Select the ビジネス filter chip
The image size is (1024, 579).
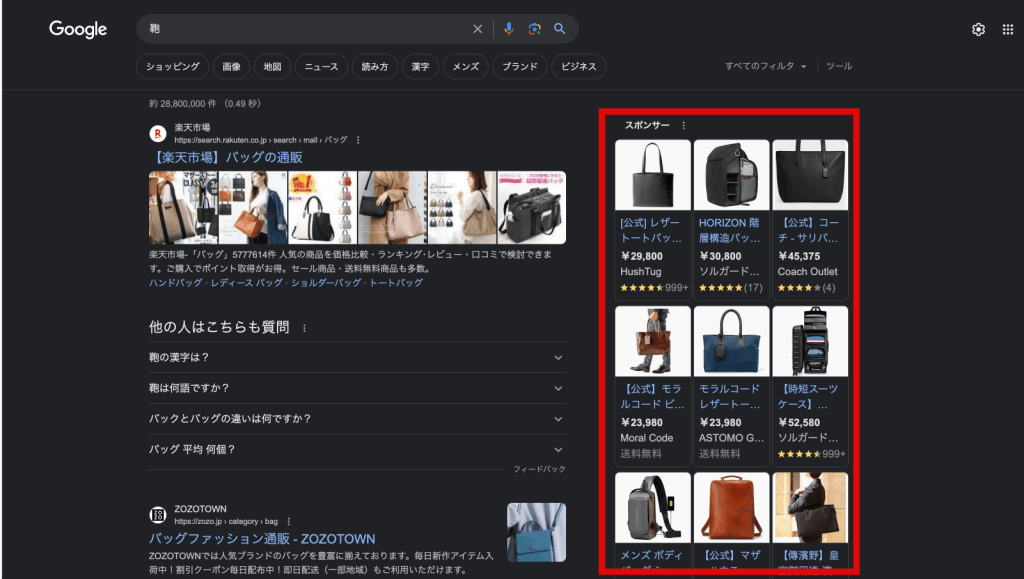[x=579, y=67]
